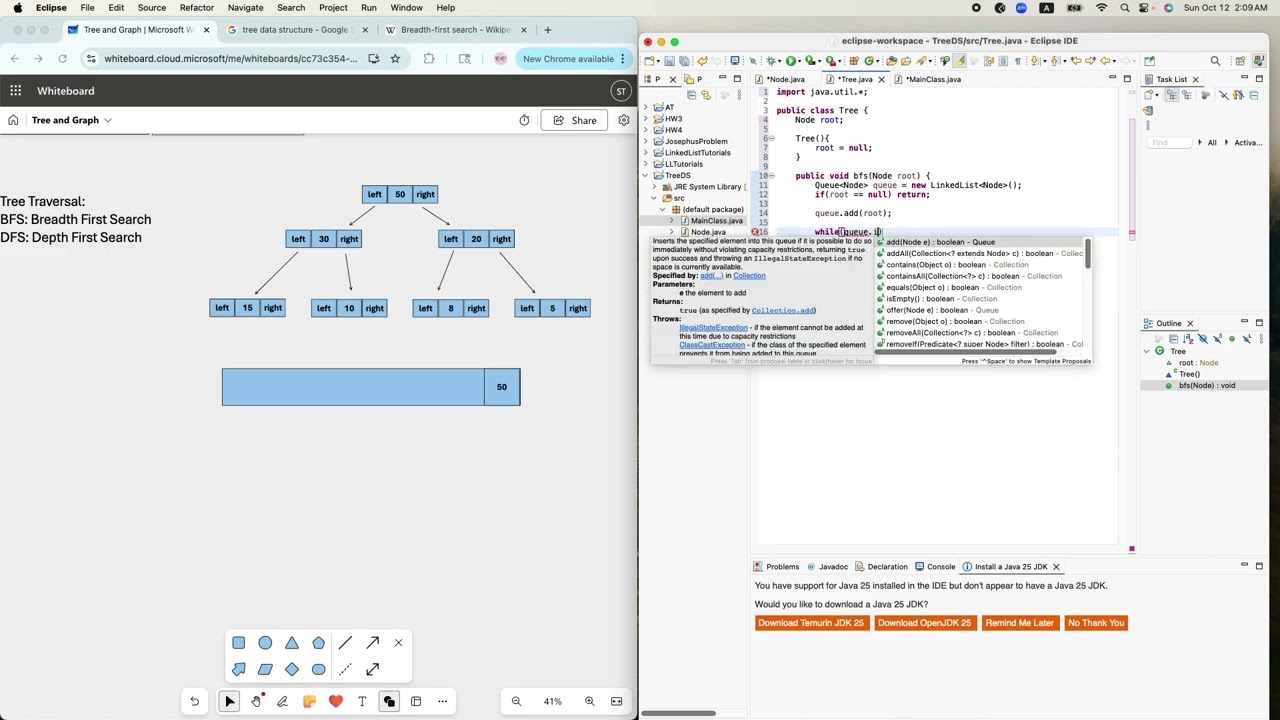Activate the Whiteboard select pointer tool
Viewport: 1280px width, 720px height.
click(229, 701)
